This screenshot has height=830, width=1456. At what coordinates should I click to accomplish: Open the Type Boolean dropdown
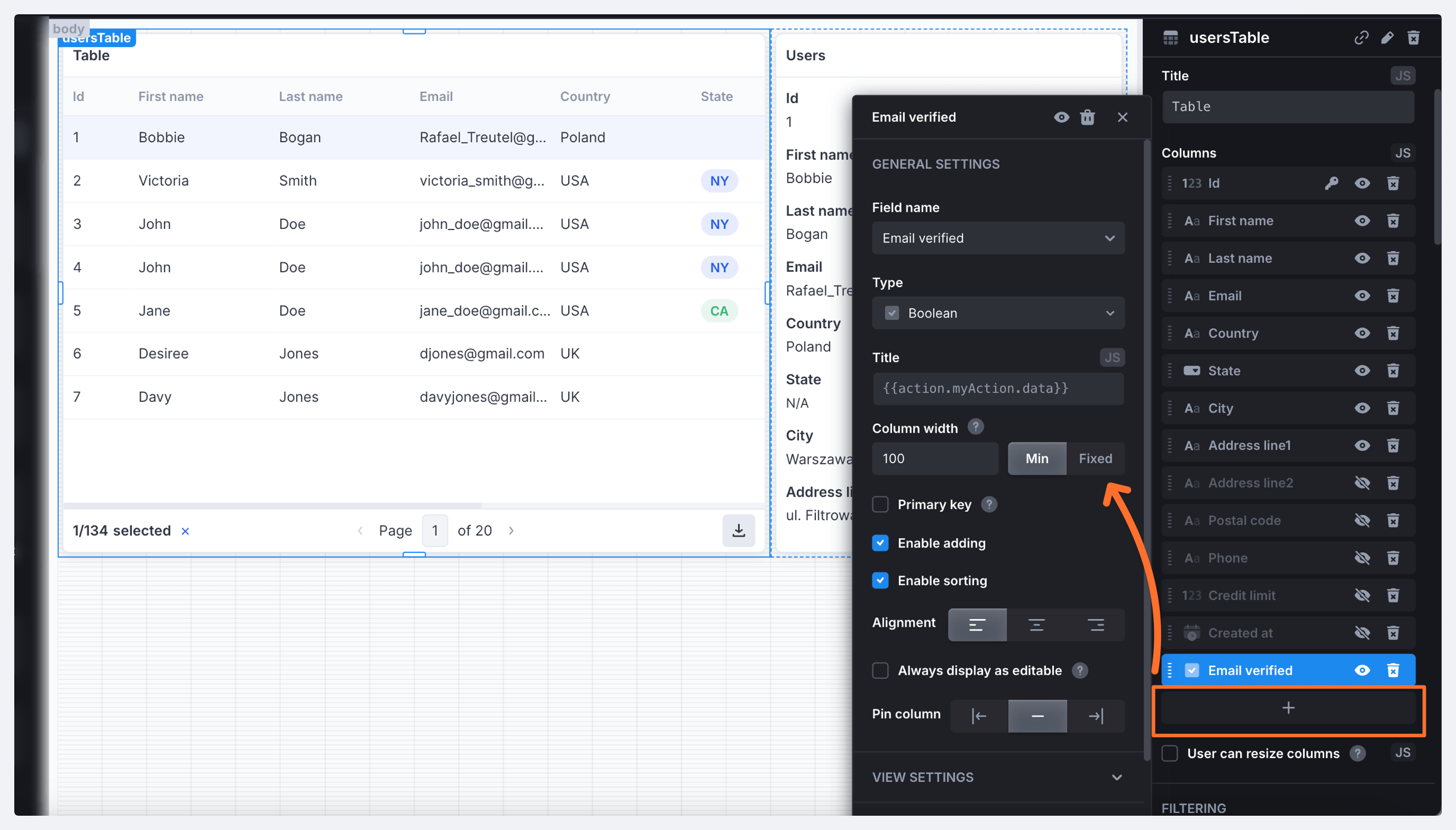pos(998,313)
